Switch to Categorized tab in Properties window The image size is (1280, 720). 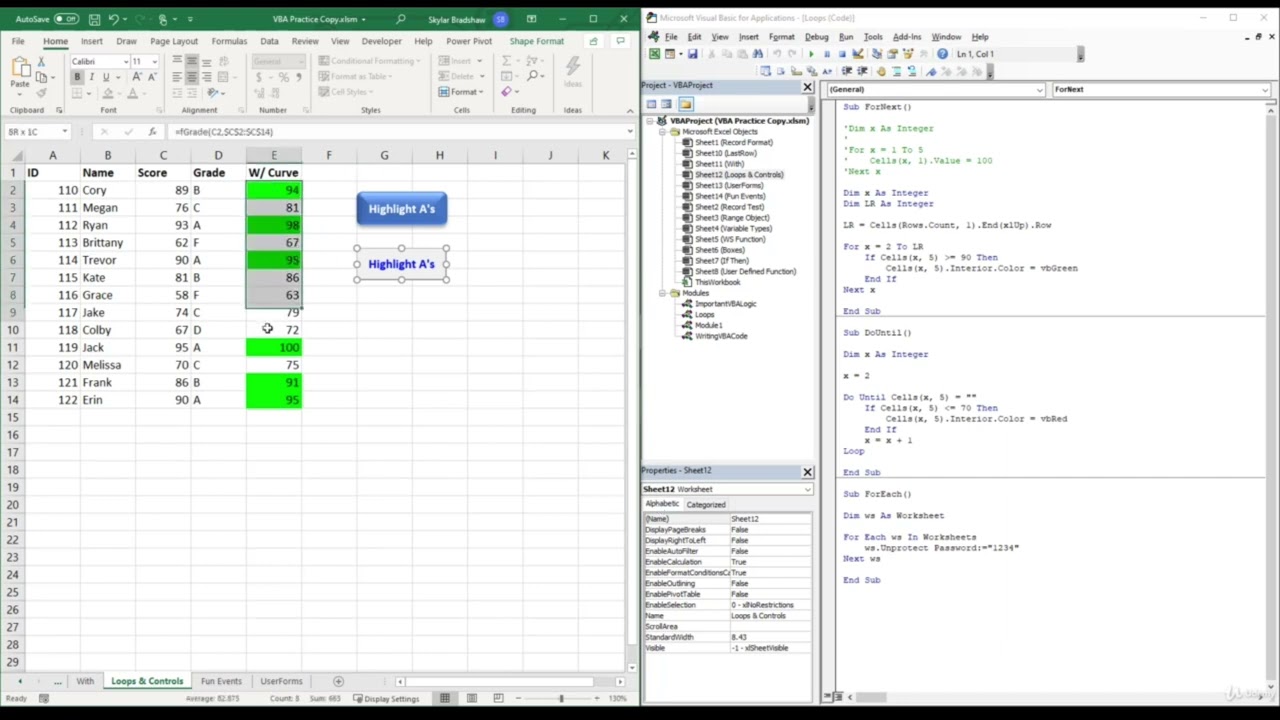coord(706,504)
